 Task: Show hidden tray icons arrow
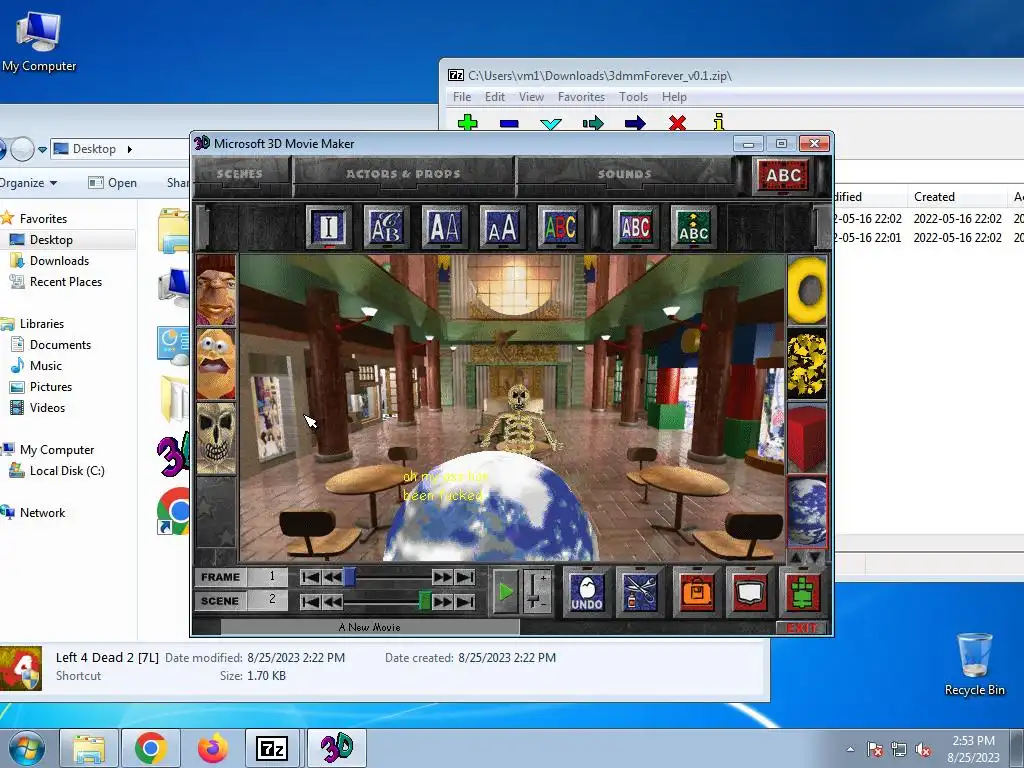coord(850,749)
